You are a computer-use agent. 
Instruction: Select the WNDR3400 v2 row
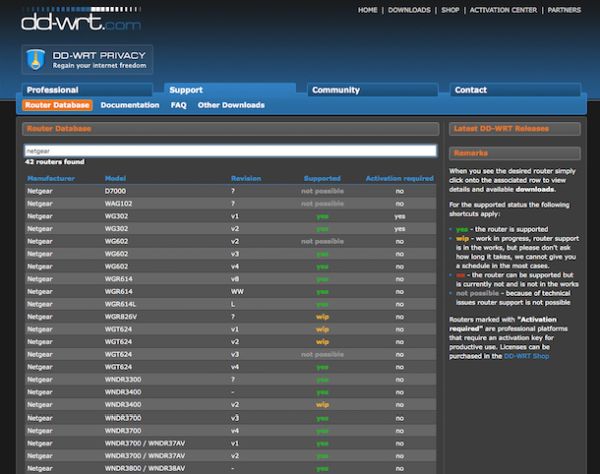(x=230, y=405)
